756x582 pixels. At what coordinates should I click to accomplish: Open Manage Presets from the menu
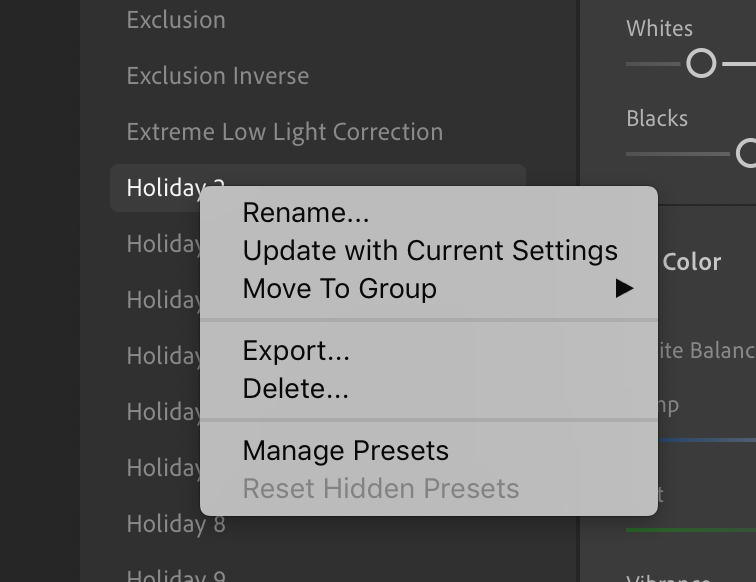[345, 451]
